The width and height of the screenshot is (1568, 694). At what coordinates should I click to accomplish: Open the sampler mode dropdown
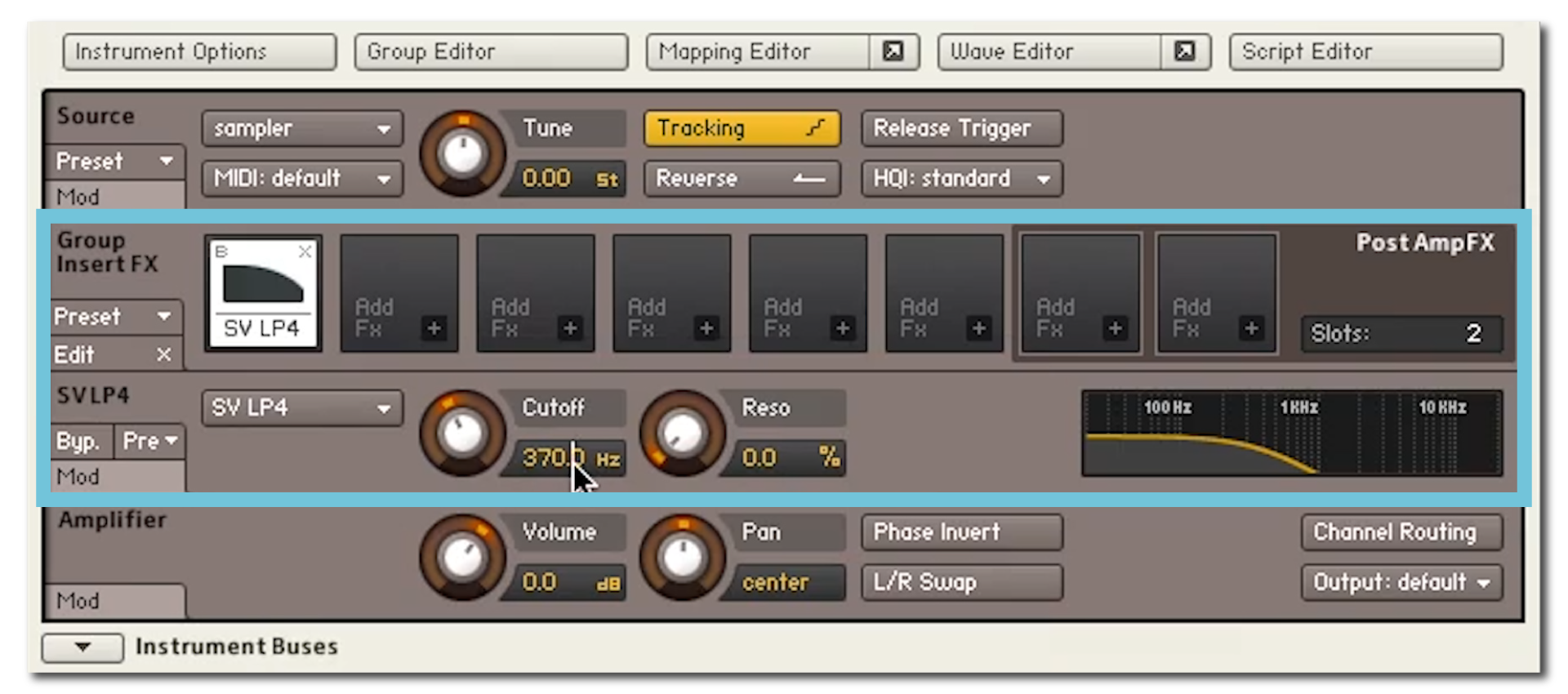(301, 129)
